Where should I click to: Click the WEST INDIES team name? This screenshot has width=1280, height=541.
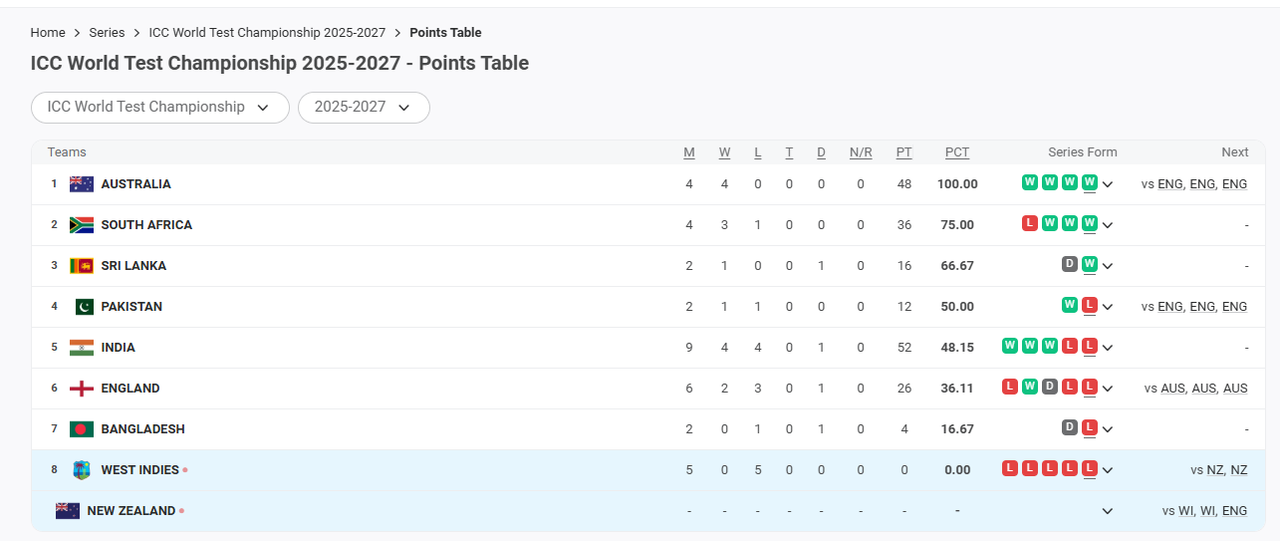click(x=140, y=470)
